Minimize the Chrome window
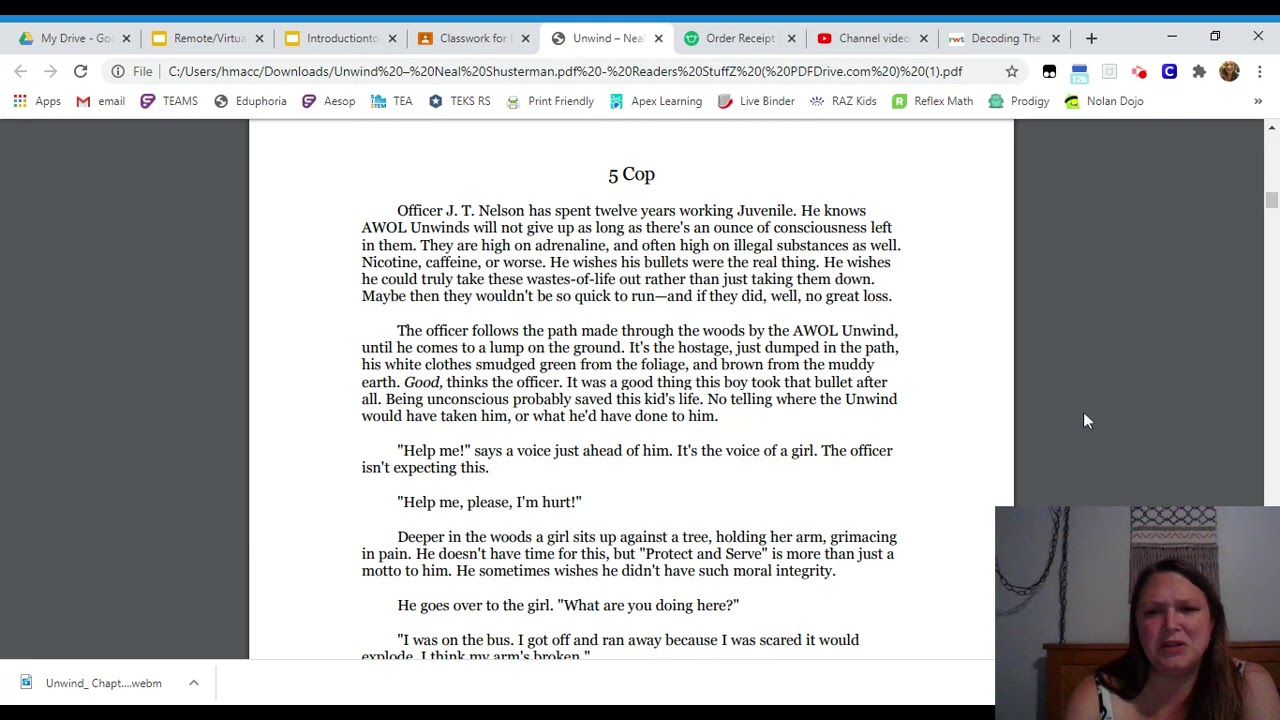 1172,37
